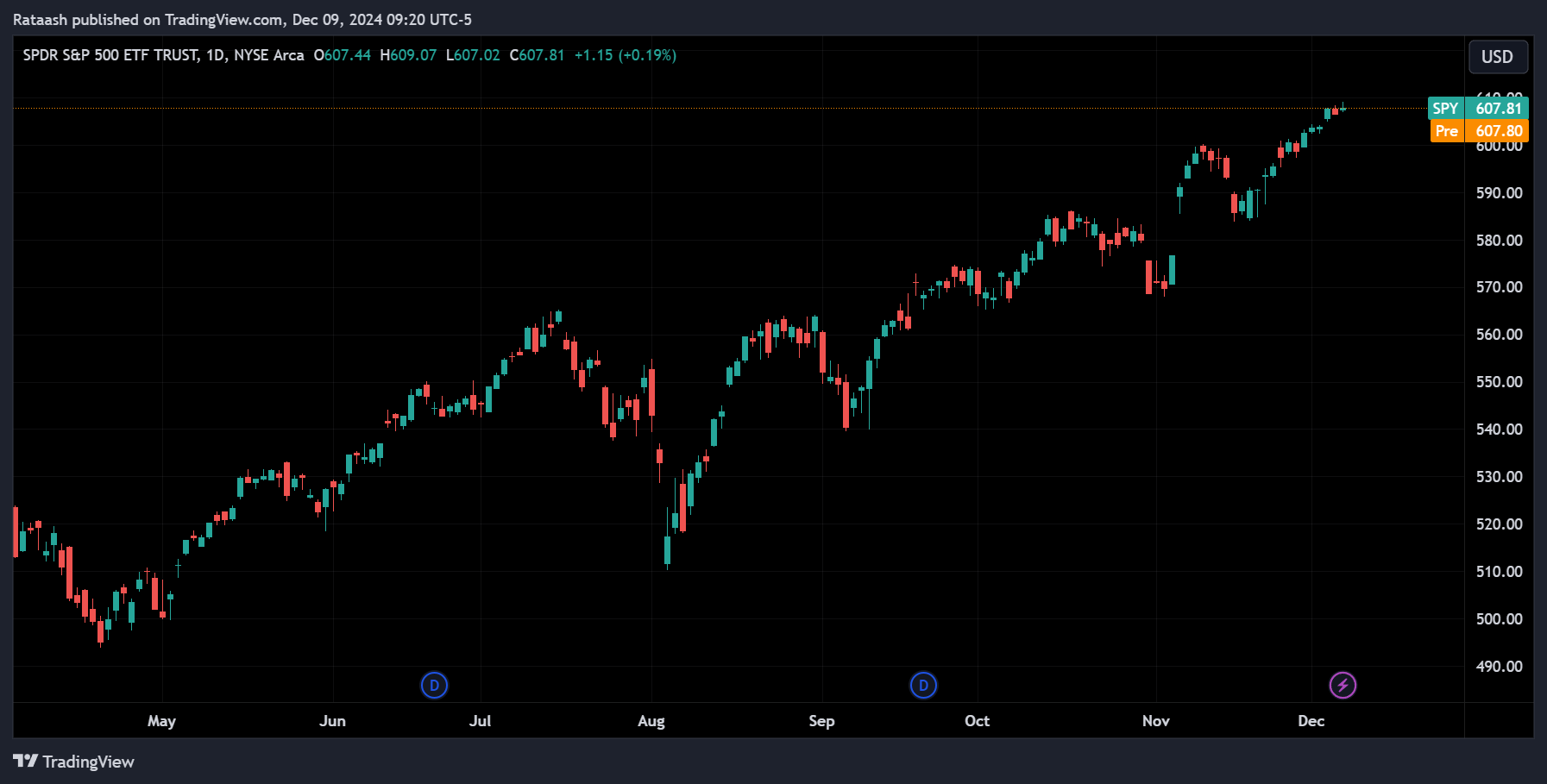
Task: Click the 530.00 price axis label
Action: coord(1500,477)
